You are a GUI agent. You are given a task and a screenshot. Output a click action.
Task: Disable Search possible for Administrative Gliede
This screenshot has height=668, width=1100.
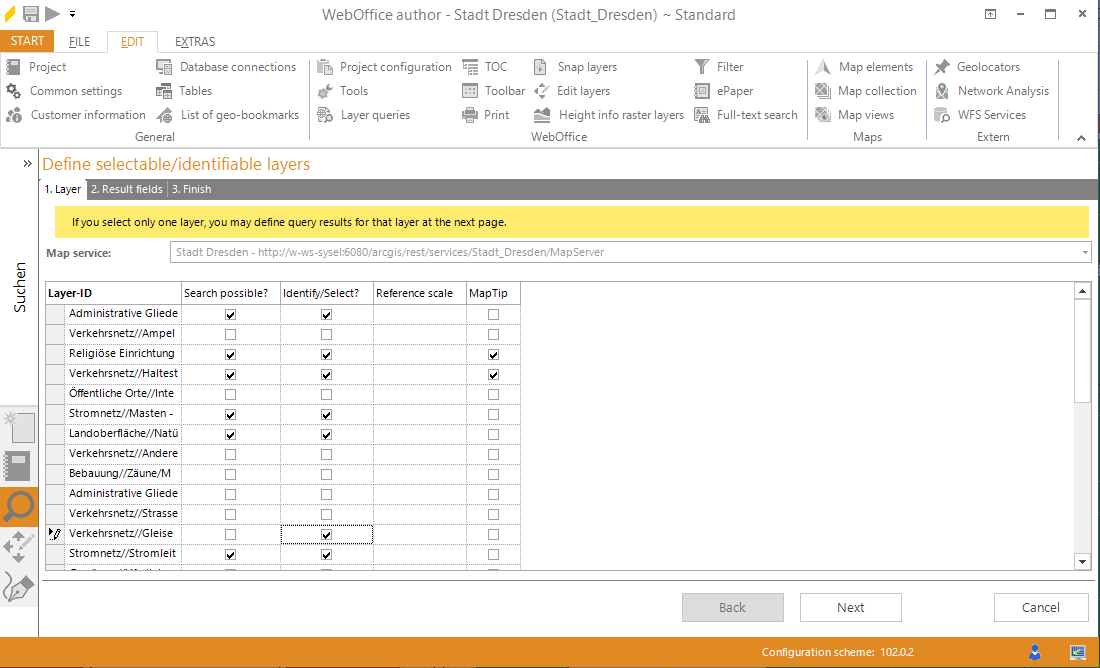[229, 313]
